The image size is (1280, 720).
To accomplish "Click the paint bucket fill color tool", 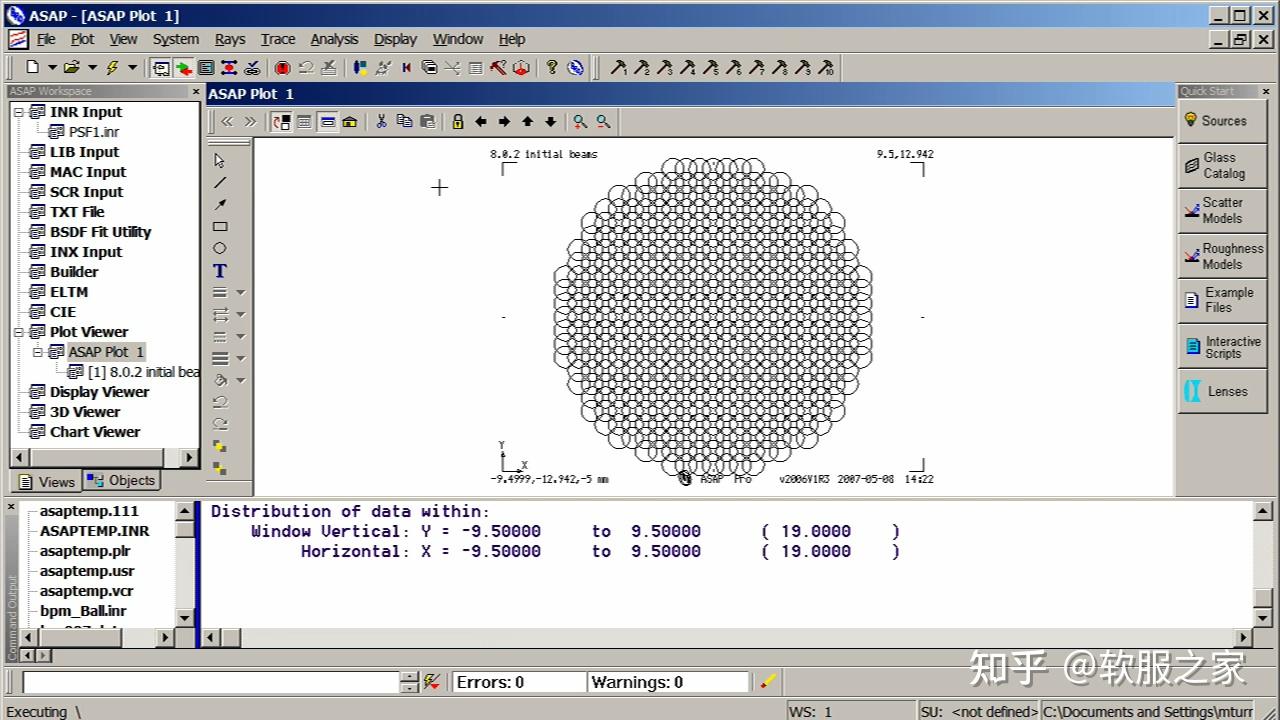I will tap(220, 380).
